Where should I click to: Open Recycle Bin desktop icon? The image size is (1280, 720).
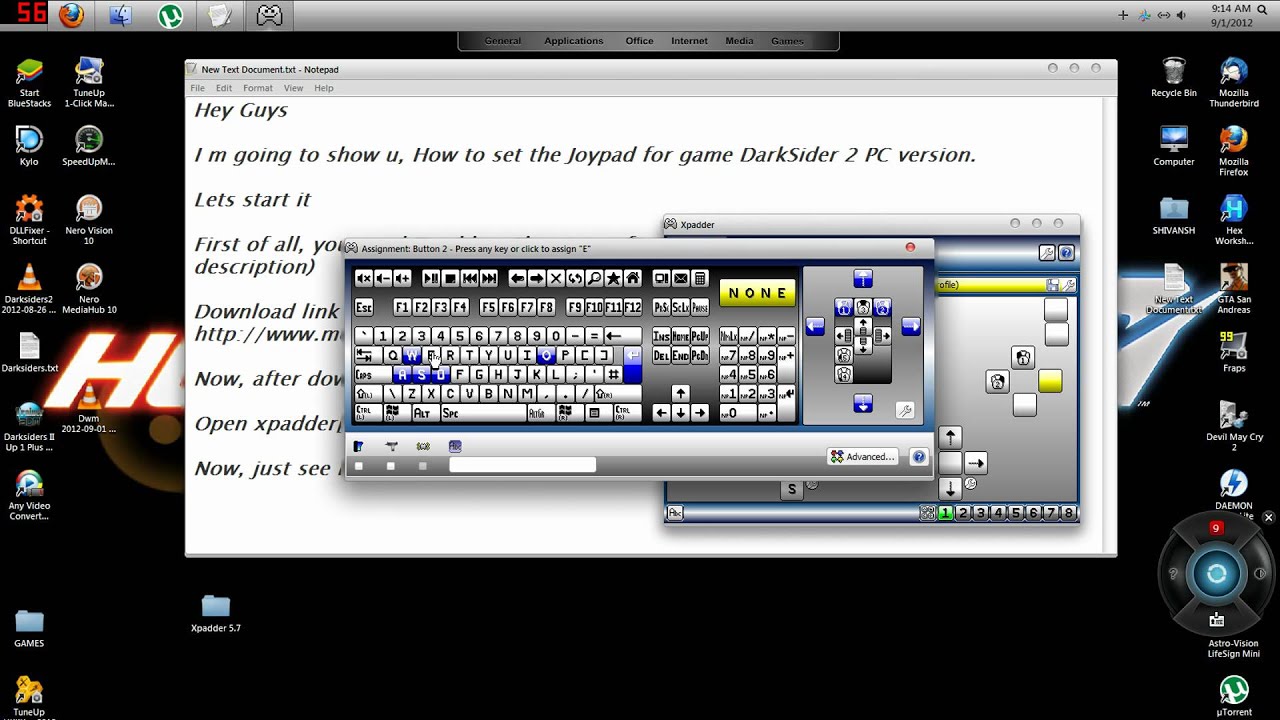[1174, 78]
